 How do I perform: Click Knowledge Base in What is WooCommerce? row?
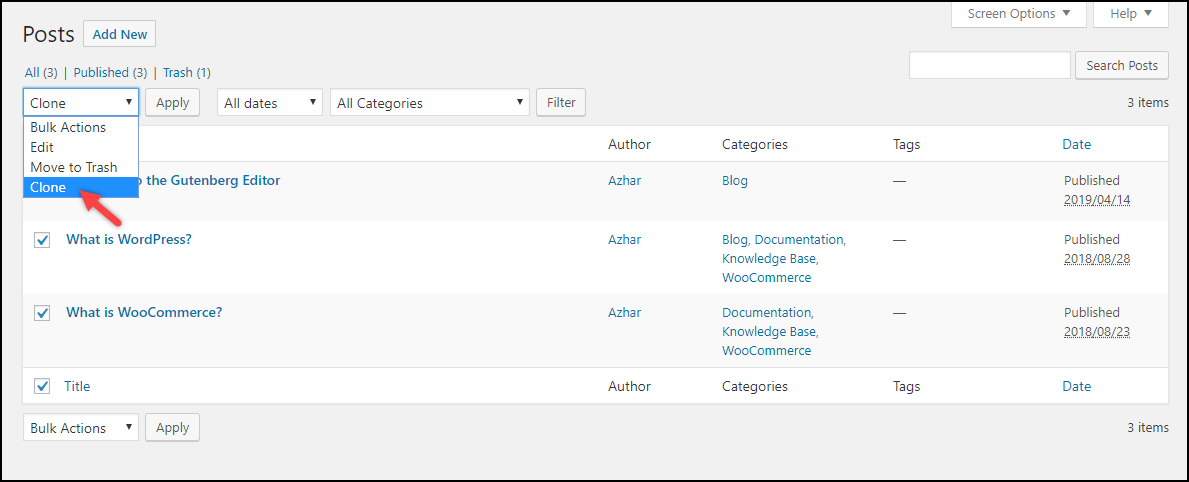tap(769, 331)
